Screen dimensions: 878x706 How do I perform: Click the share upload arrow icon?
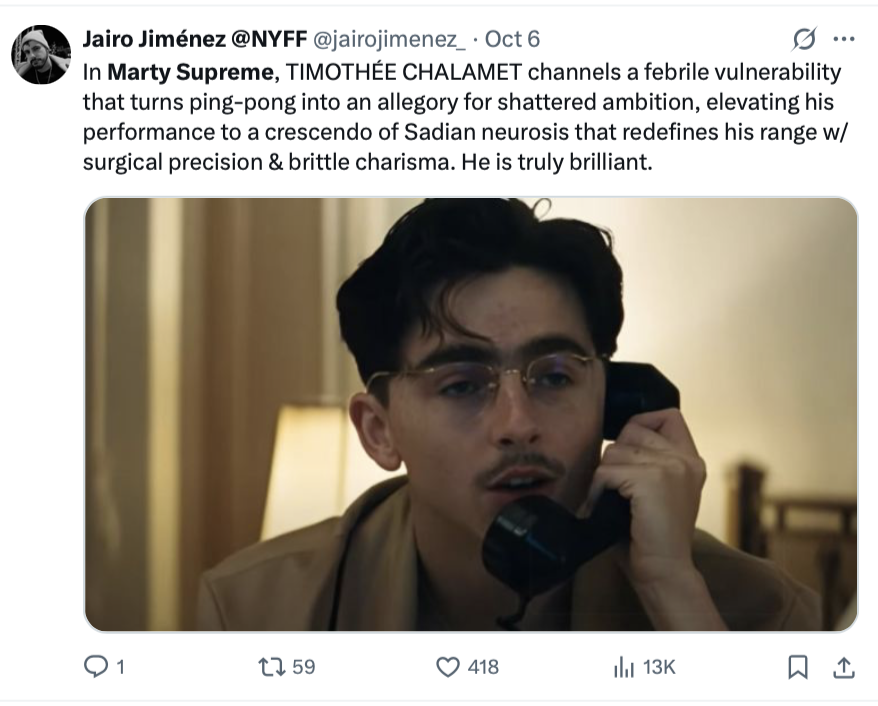tap(843, 666)
